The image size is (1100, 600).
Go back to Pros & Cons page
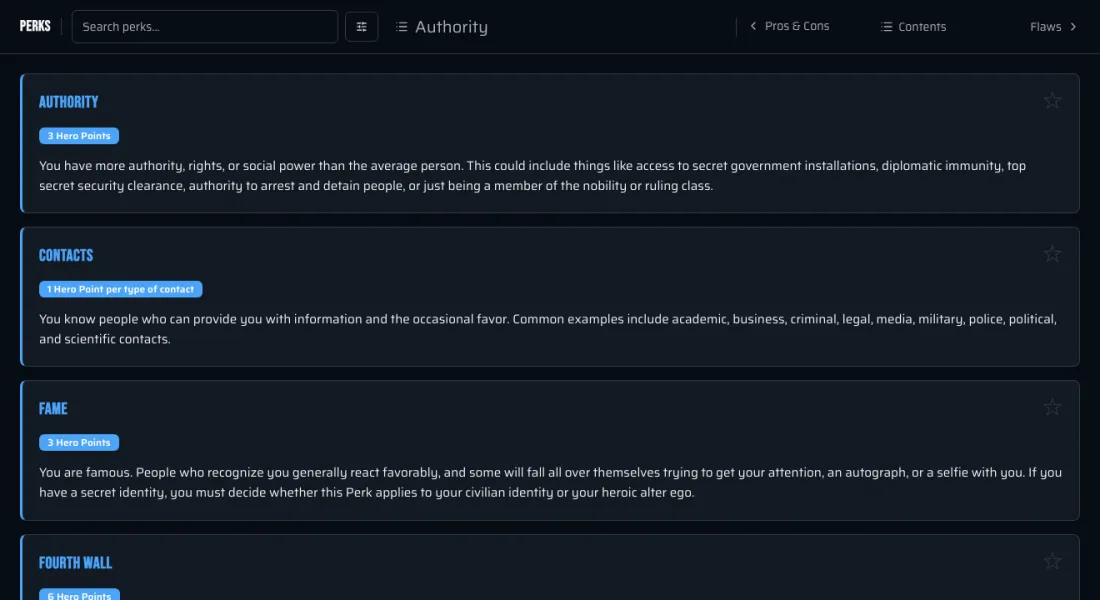pos(789,26)
